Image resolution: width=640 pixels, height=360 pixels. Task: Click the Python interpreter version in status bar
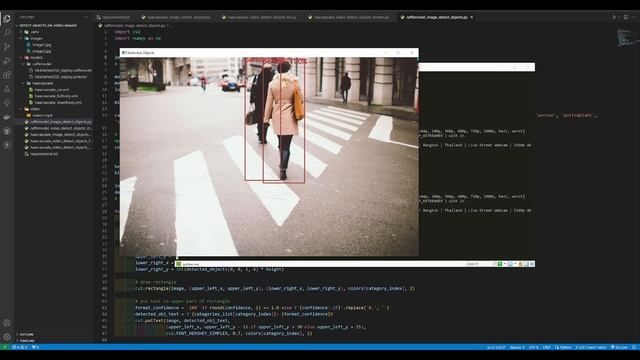pos(591,347)
